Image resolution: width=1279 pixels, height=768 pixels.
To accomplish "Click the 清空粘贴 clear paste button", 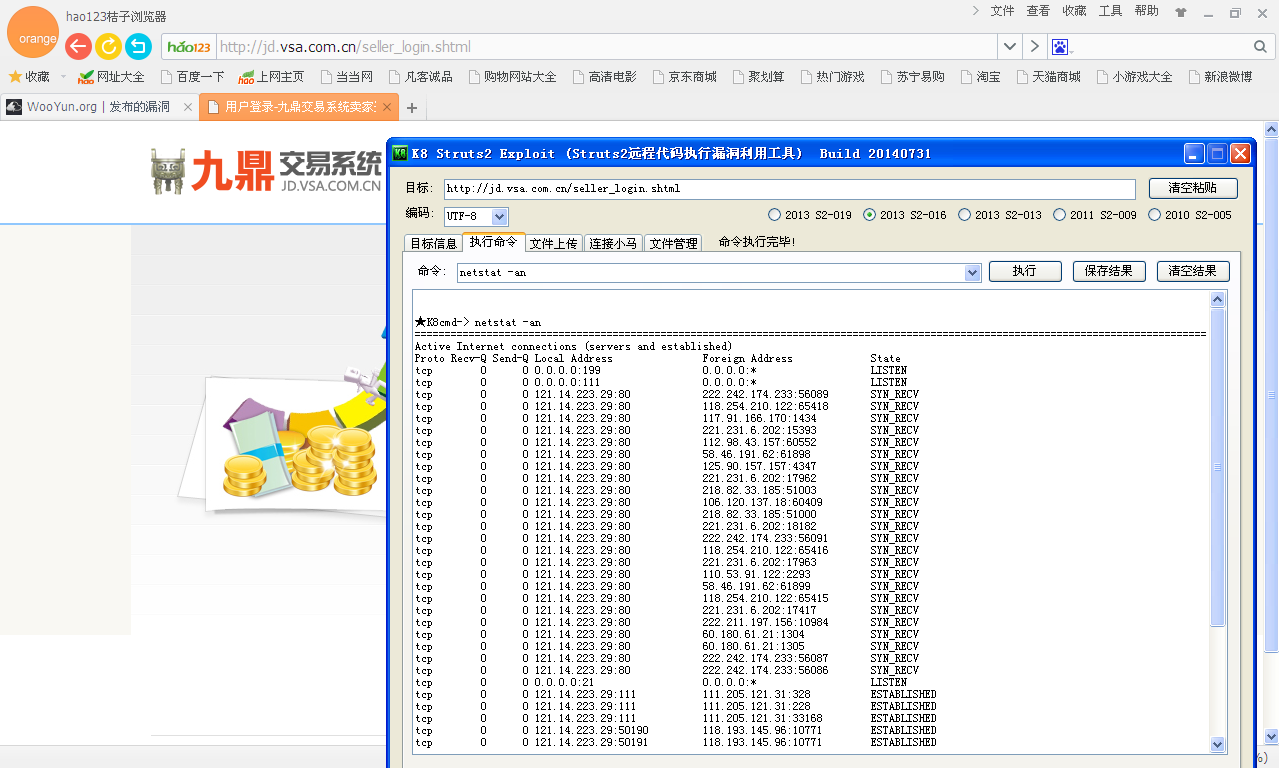I will click(x=1192, y=188).
